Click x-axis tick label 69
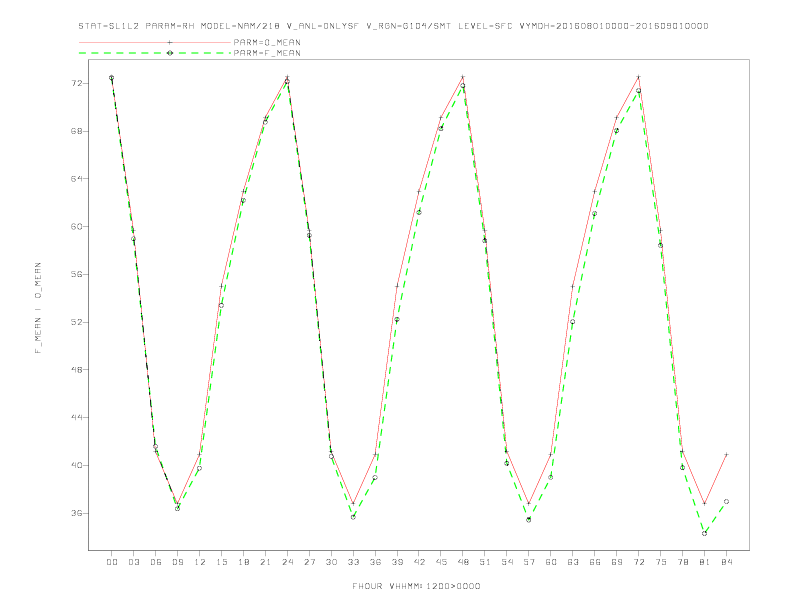 pyautogui.click(x=617, y=562)
